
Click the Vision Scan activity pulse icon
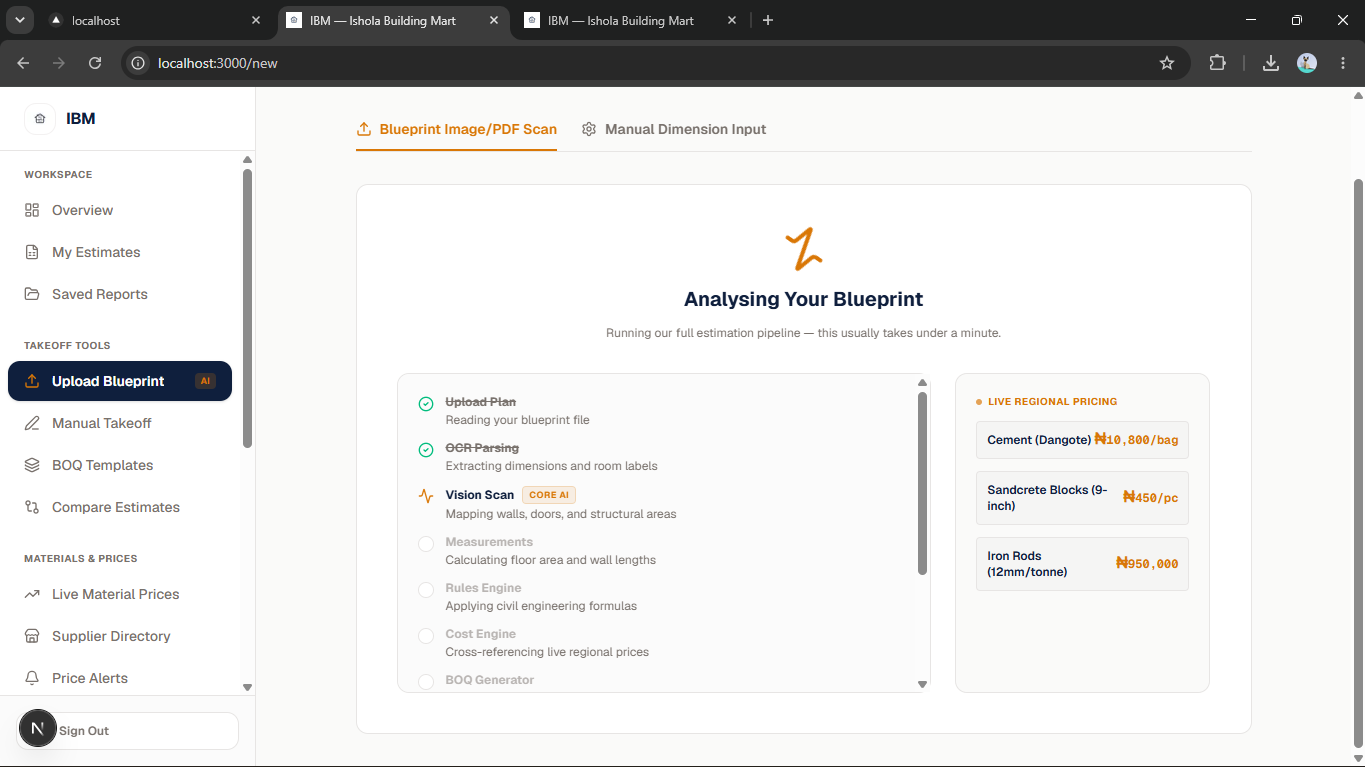pyautogui.click(x=426, y=496)
